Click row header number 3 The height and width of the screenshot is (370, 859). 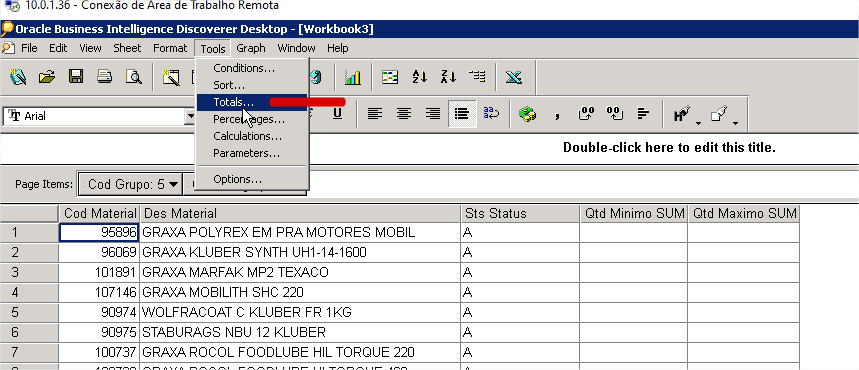(29, 272)
